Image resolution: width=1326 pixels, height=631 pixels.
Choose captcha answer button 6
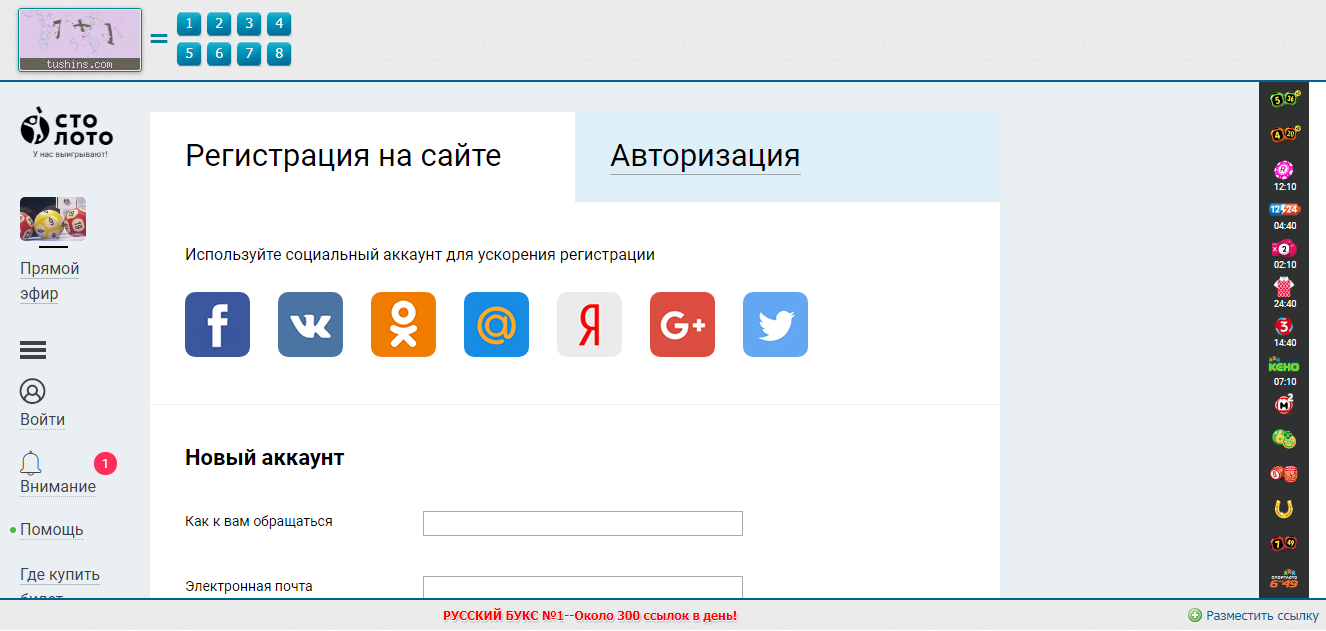pos(219,54)
